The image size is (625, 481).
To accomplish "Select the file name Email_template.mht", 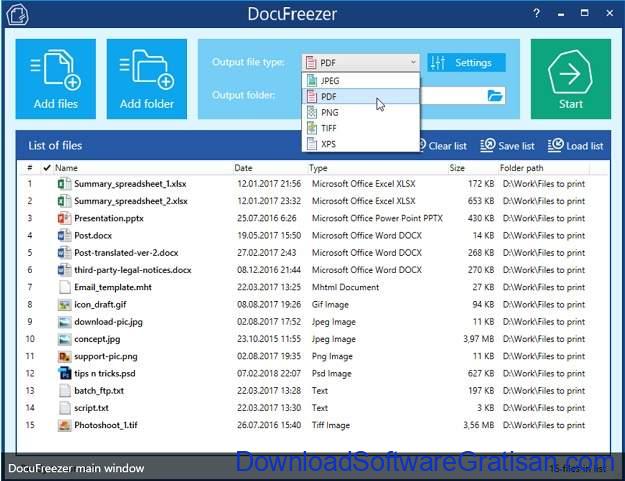I will point(113,287).
